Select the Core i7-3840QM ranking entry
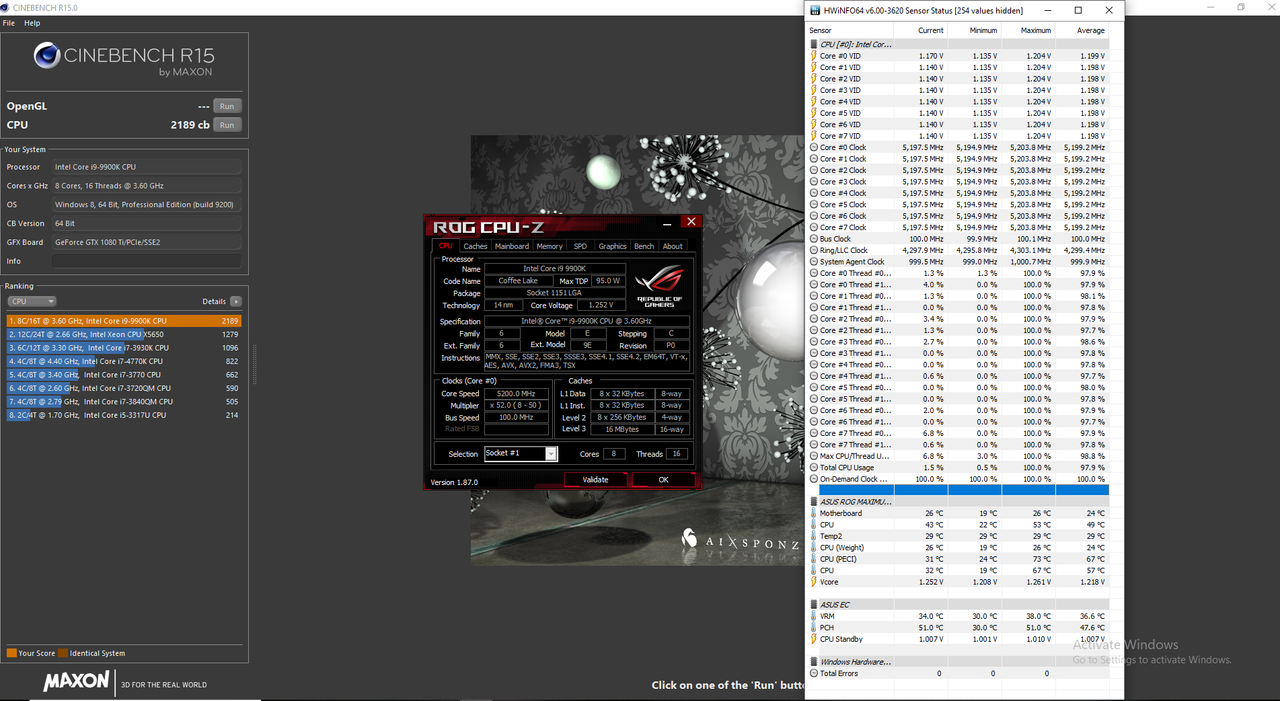The height and width of the screenshot is (701, 1280). click(124, 402)
